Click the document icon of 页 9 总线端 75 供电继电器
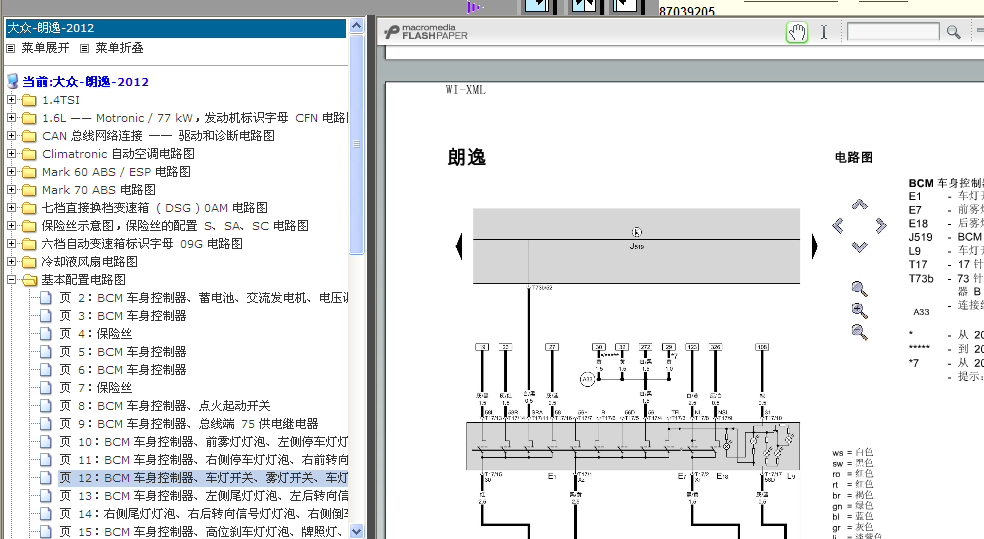984x539 pixels. [45, 424]
